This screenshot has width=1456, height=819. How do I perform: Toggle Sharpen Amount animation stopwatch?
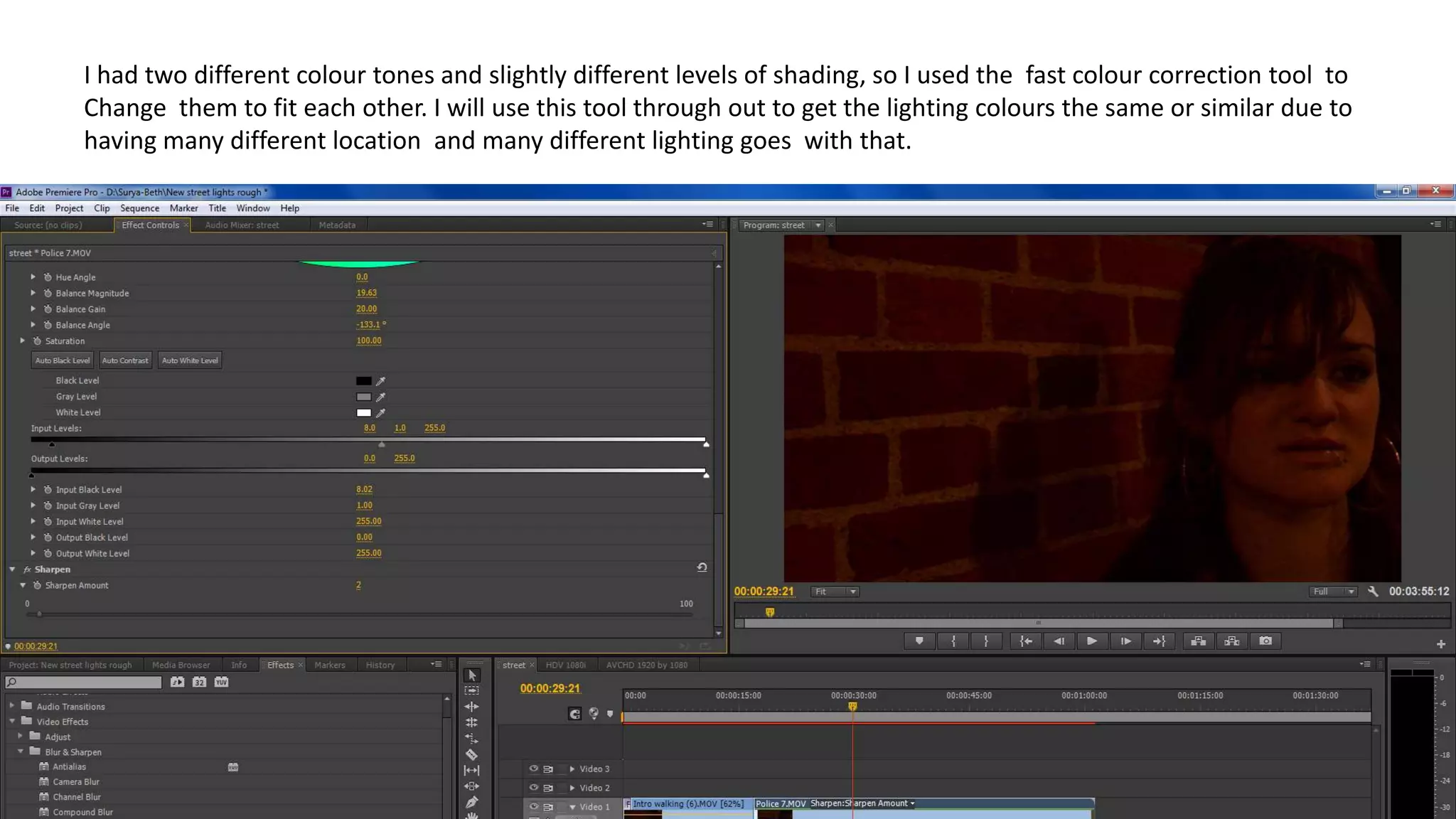pyautogui.click(x=37, y=586)
